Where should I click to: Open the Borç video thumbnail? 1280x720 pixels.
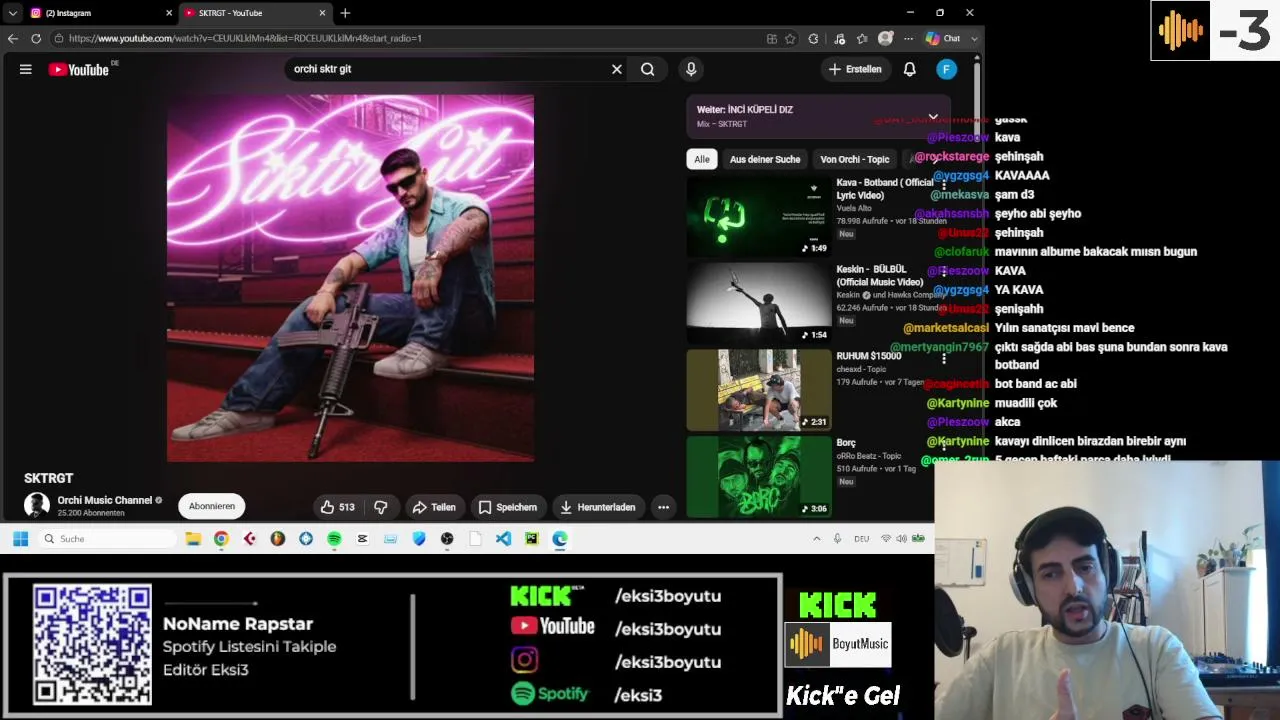tap(759, 477)
